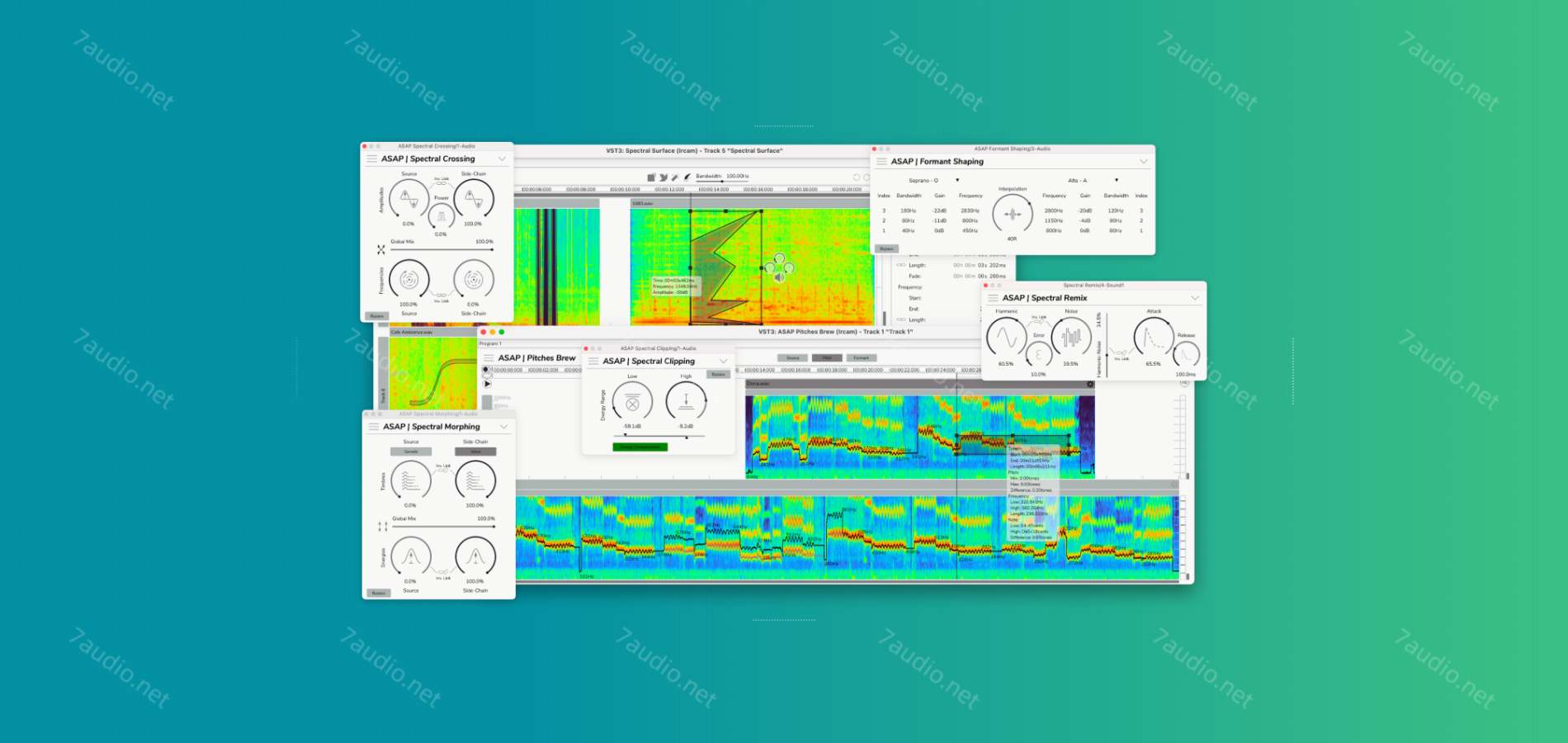Click the speaker icon on the spectrogram selection
The width and height of the screenshot is (1568, 743).
pyautogui.click(x=779, y=277)
